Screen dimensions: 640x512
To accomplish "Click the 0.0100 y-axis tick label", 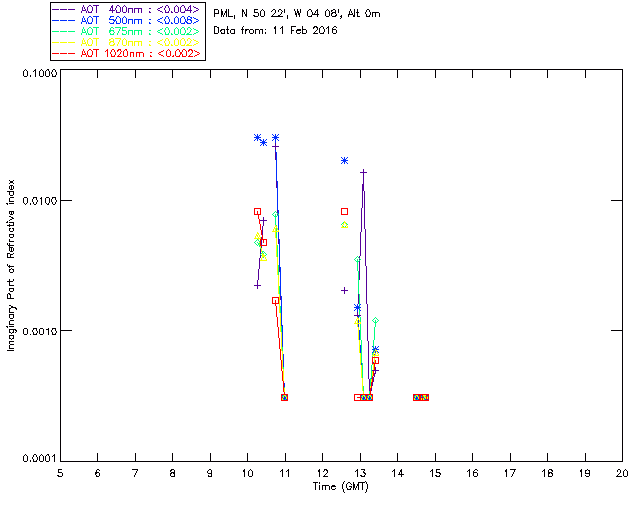I will click(x=40, y=201).
